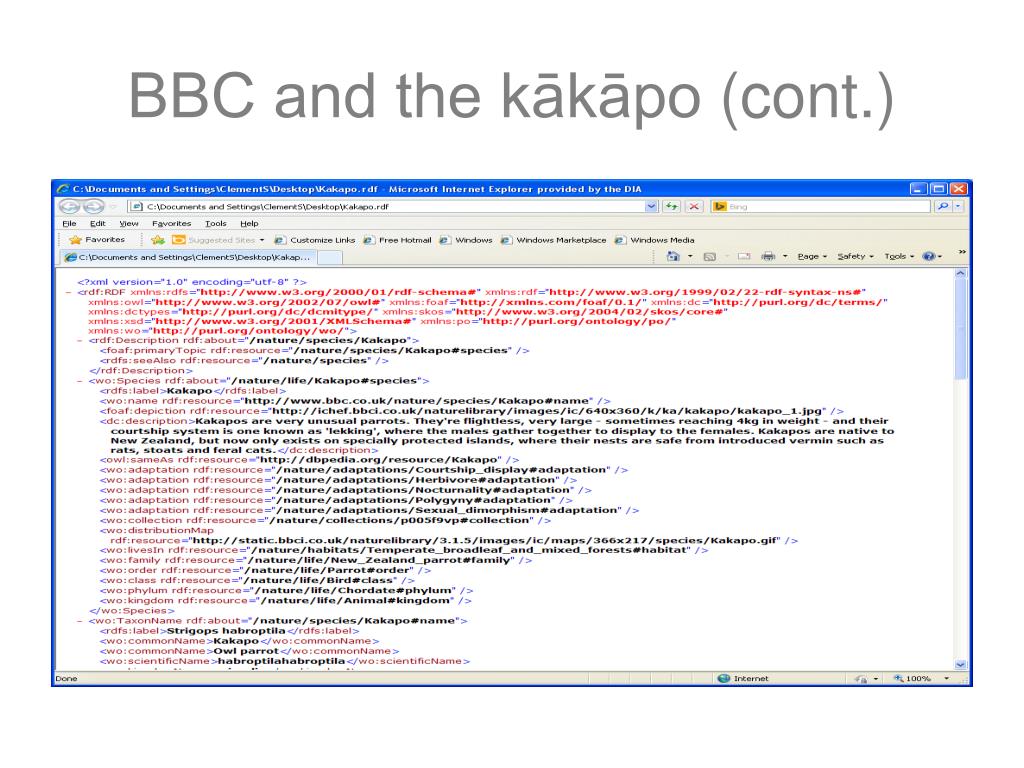The width and height of the screenshot is (1024, 768).
Task: Open recent pages dropdown beside Forward button
Action: (x=112, y=206)
